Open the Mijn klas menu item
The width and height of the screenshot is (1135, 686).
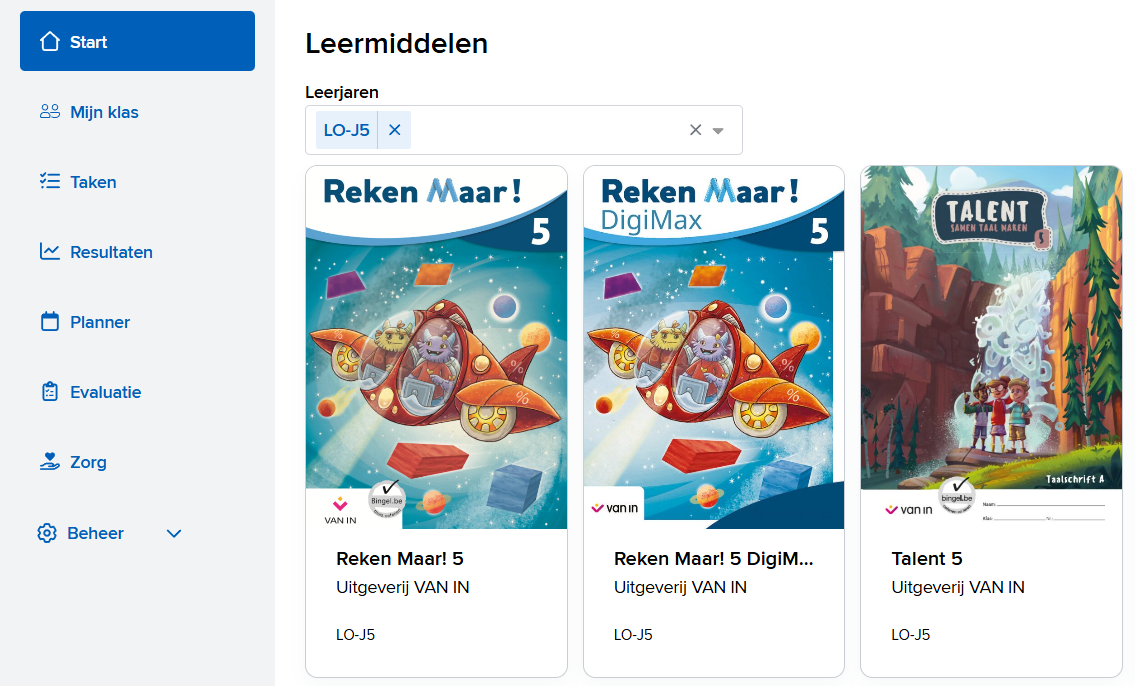coord(104,112)
